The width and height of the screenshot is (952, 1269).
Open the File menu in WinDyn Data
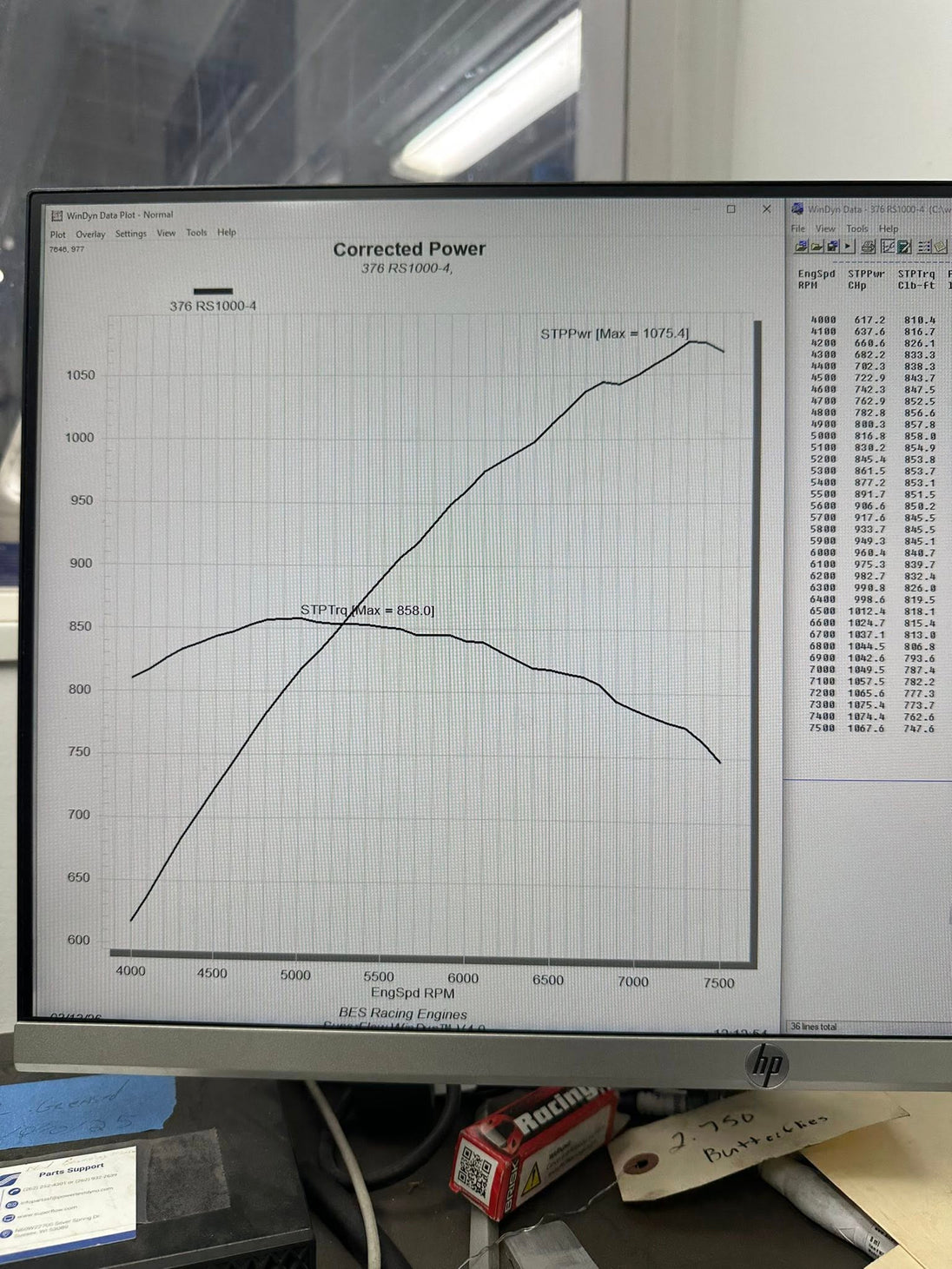tap(797, 228)
